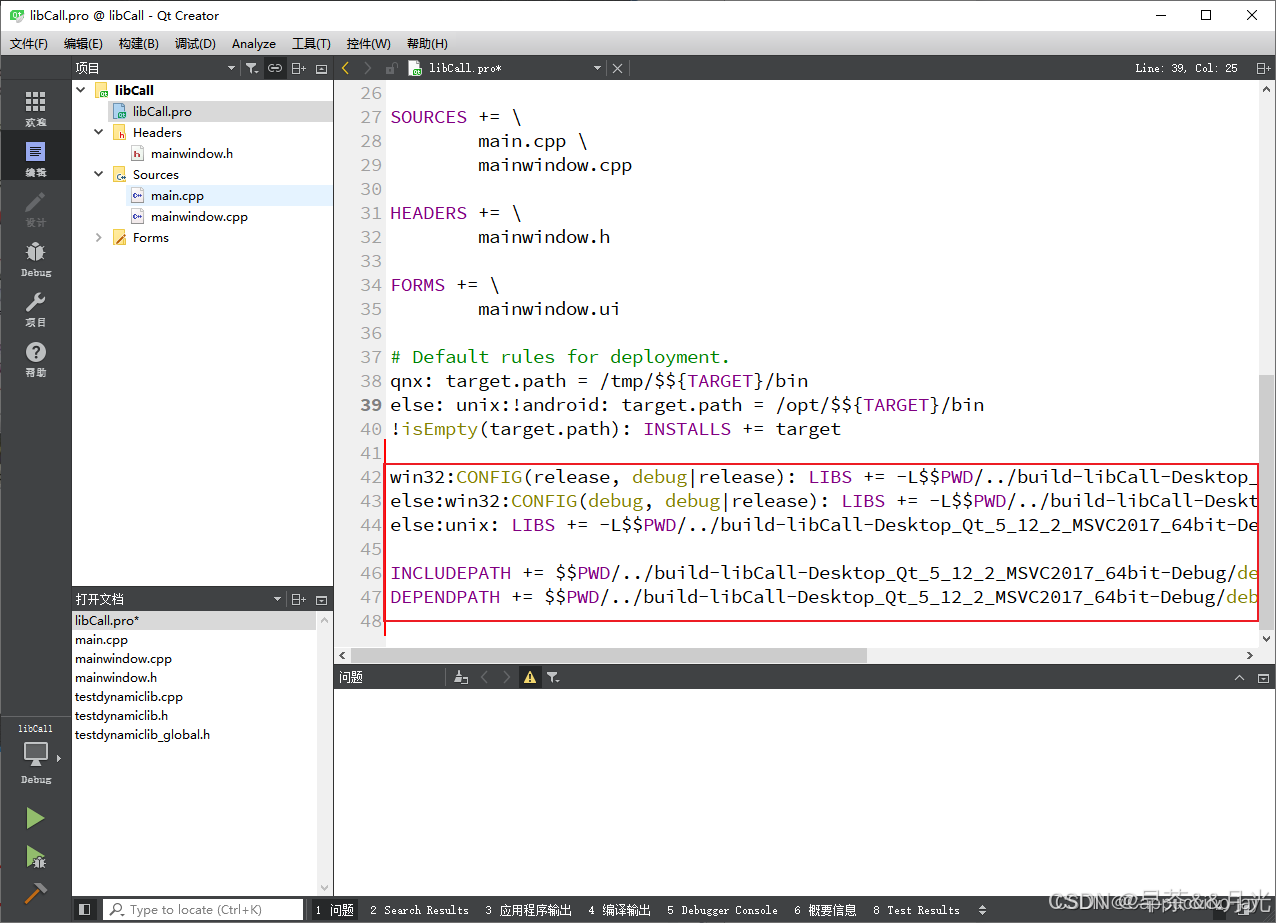Image resolution: width=1276 pixels, height=923 pixels.
Task: Build the project with hammer icon
Action: (35, 893)
